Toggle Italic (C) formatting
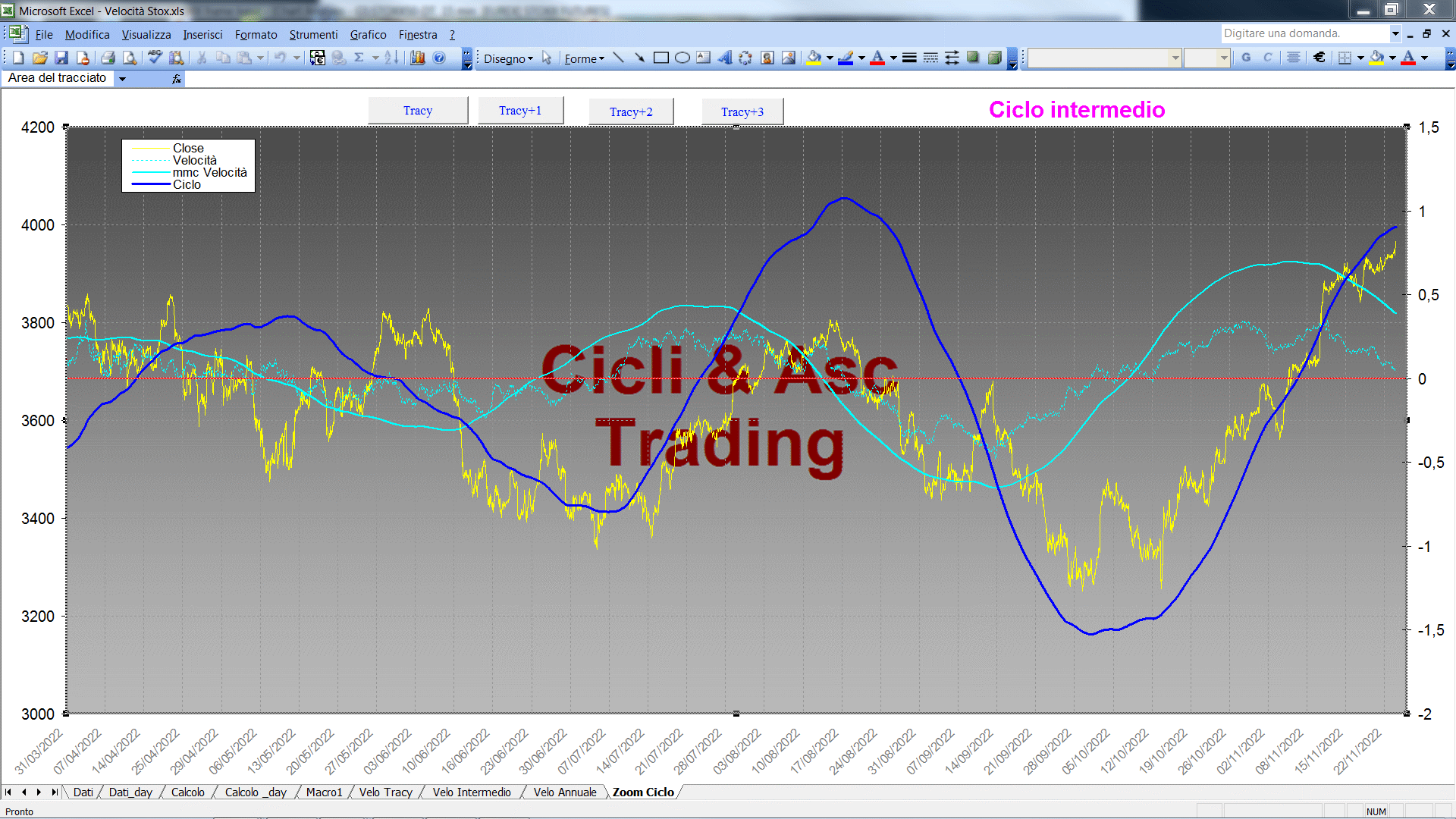 (x=1267, y=58)
